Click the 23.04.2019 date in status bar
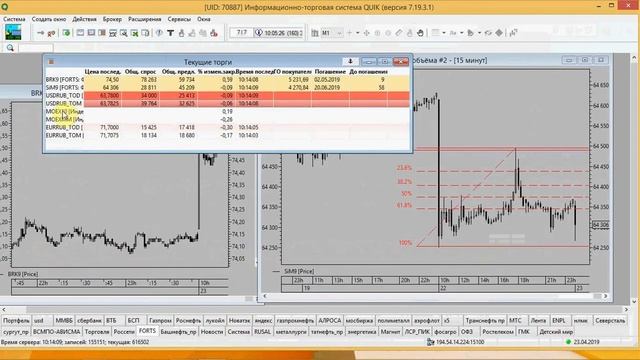This screenshot has height=360, width=640. point(586,342)
